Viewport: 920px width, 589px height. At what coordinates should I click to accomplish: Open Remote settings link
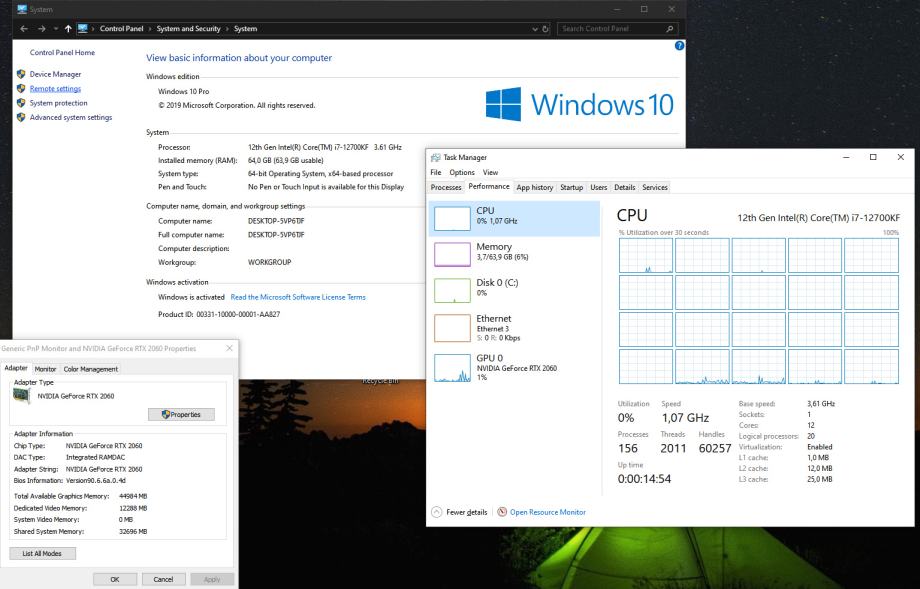click(55, 89)
